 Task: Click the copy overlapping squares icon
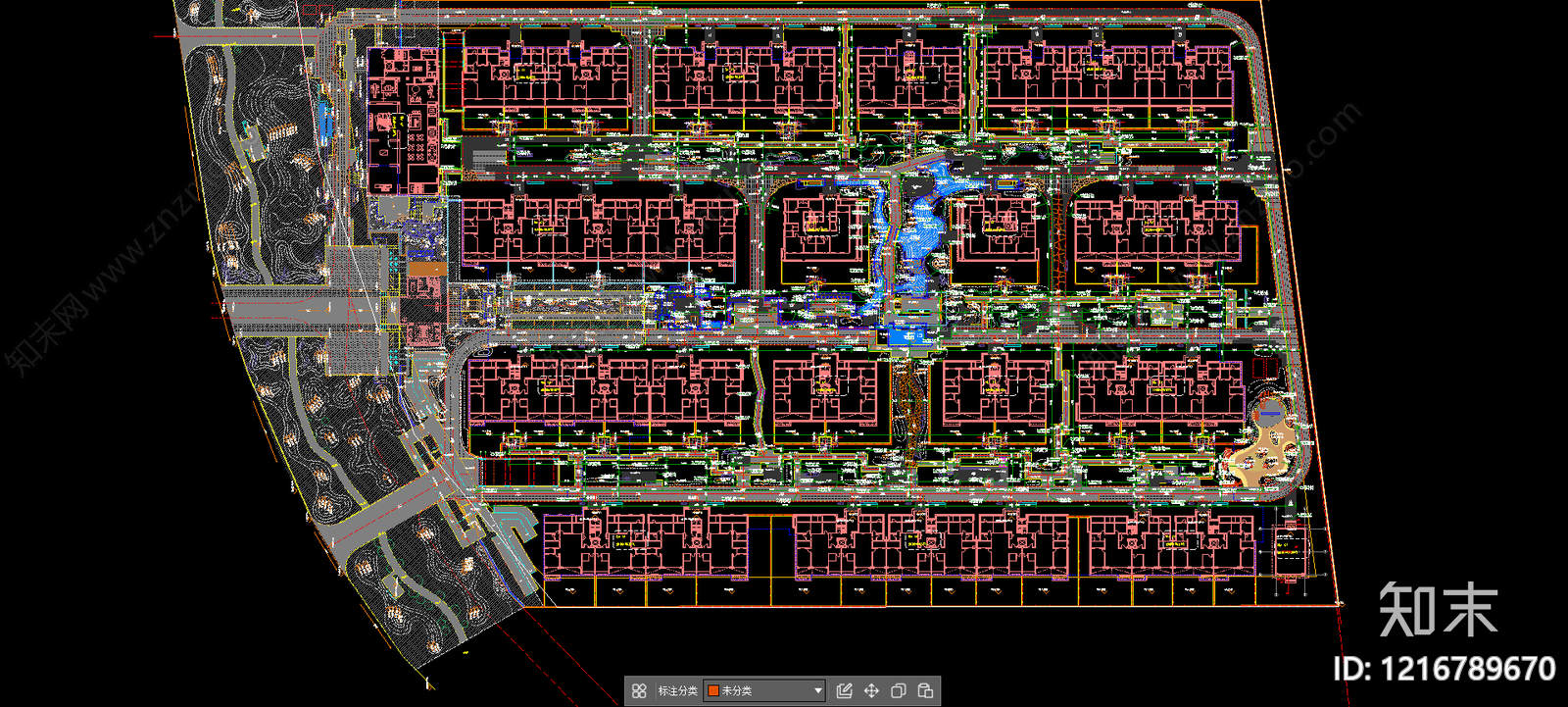898,691
